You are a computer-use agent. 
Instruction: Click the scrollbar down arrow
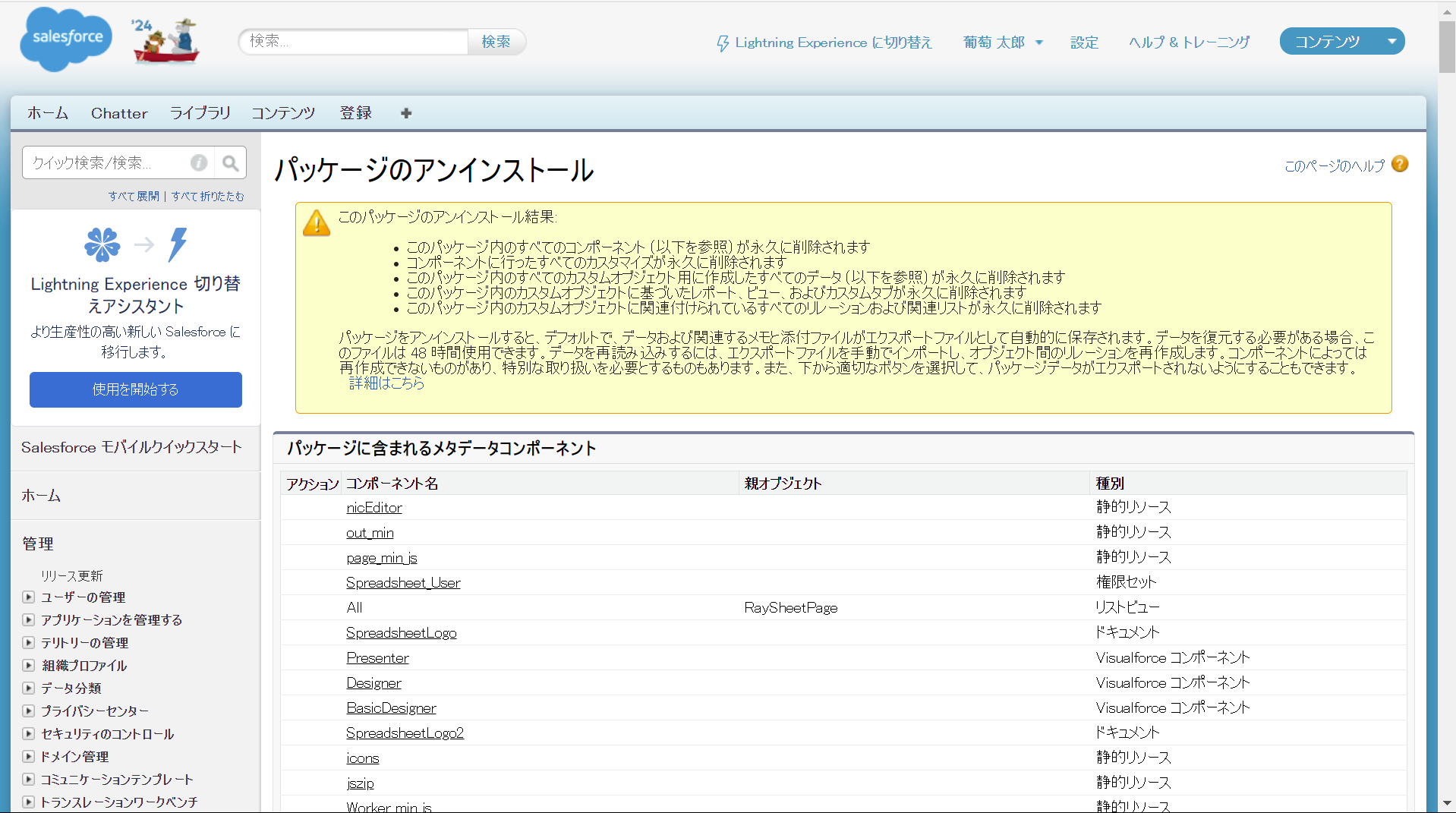(x=1446, y=803)
